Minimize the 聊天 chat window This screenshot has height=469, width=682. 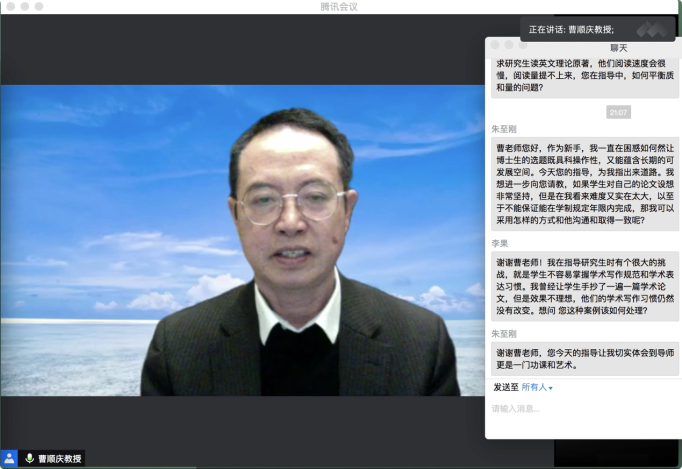(x=508, y=45)
